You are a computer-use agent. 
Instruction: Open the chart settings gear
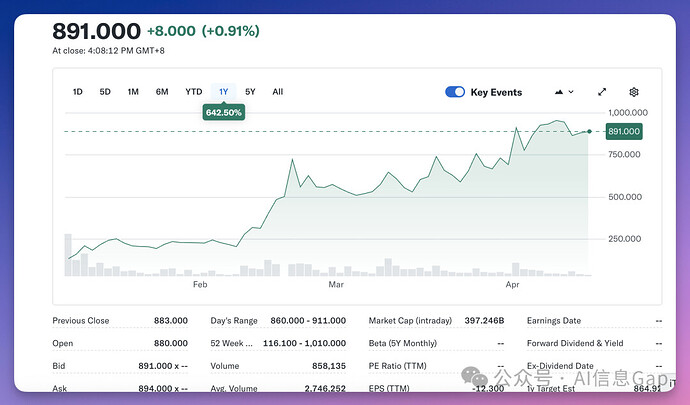[x=633, y=92]
